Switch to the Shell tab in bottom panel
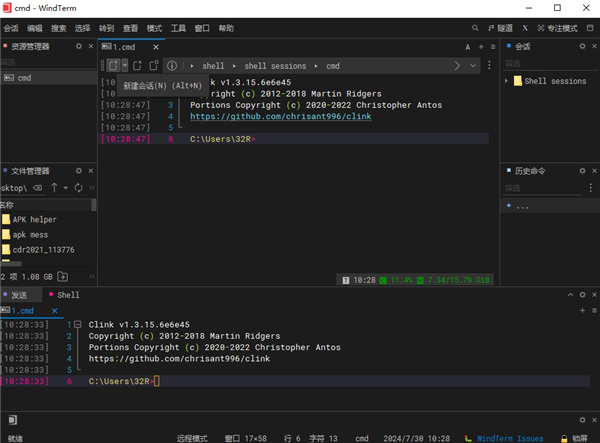This screenshot has height=443, width=600. point(68,295)
